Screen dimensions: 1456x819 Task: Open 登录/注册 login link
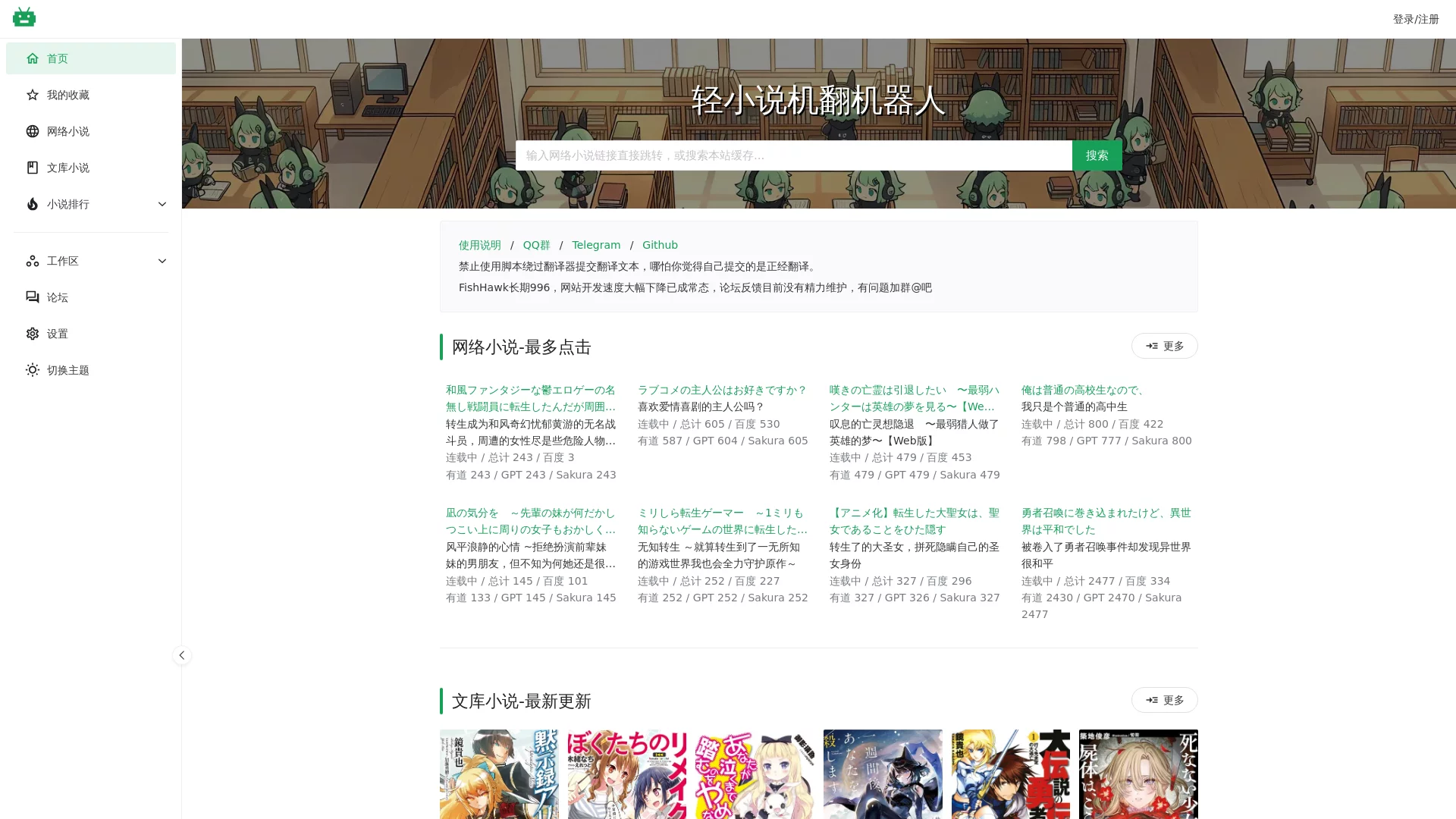pyautogui.click(x=1415, y=19)
